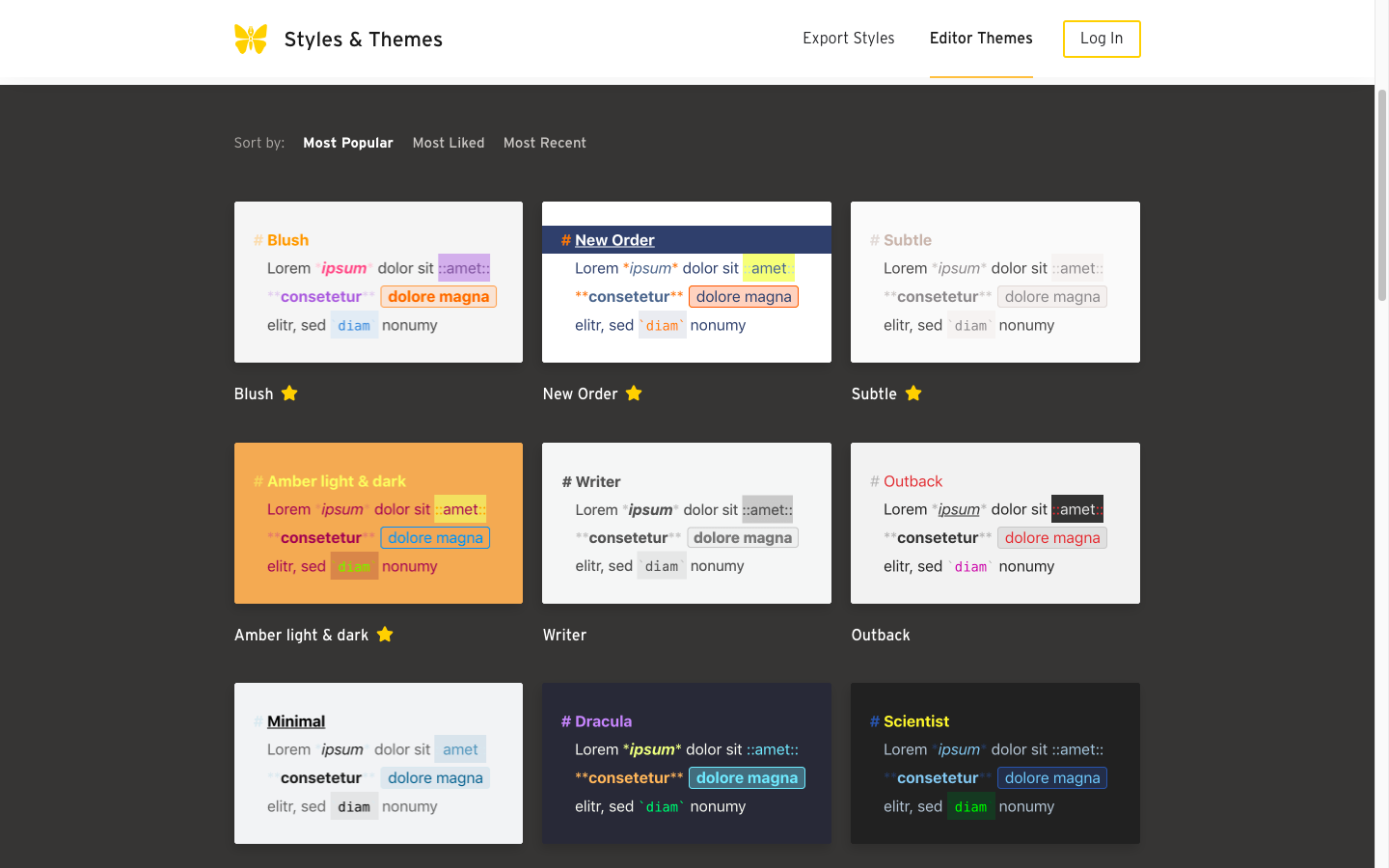Click the Writer theme title link
1389x868 pixels.
(564, 635)
